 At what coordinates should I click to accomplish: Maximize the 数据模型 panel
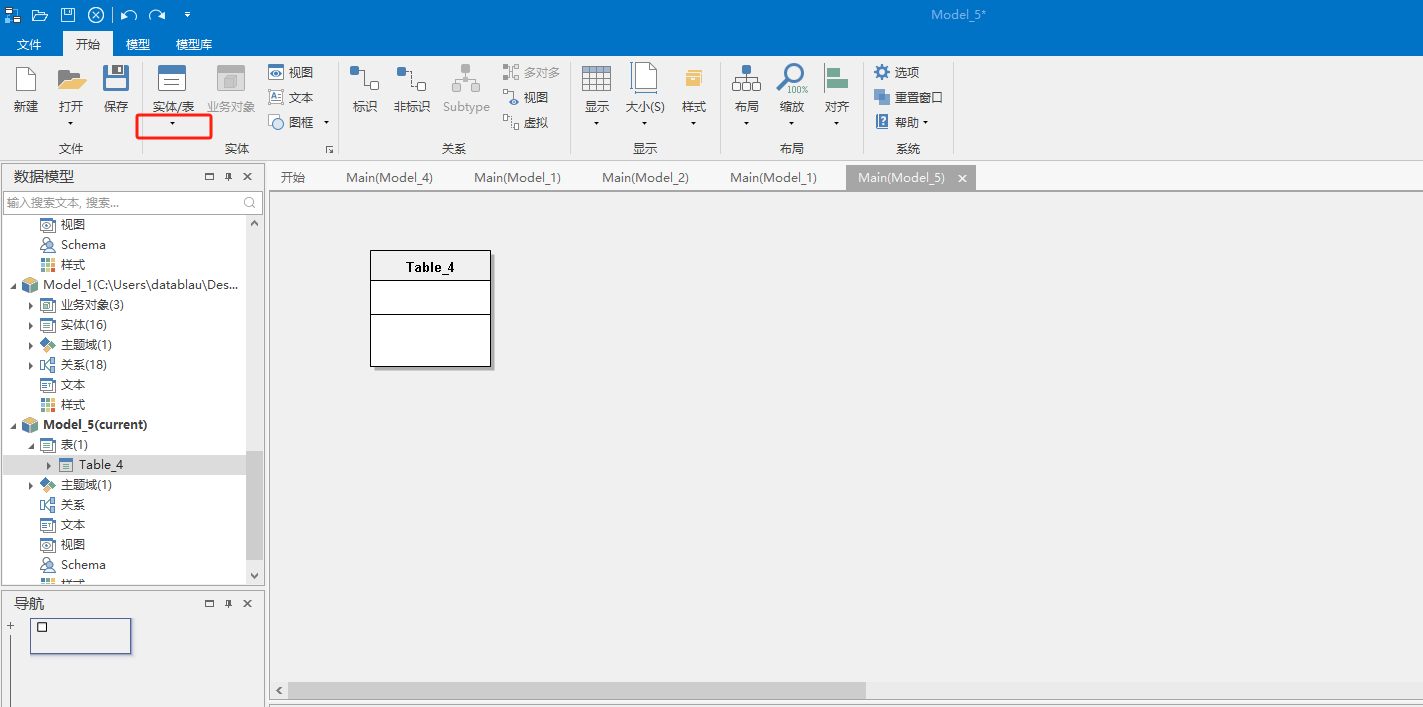(x=209, y=177)
